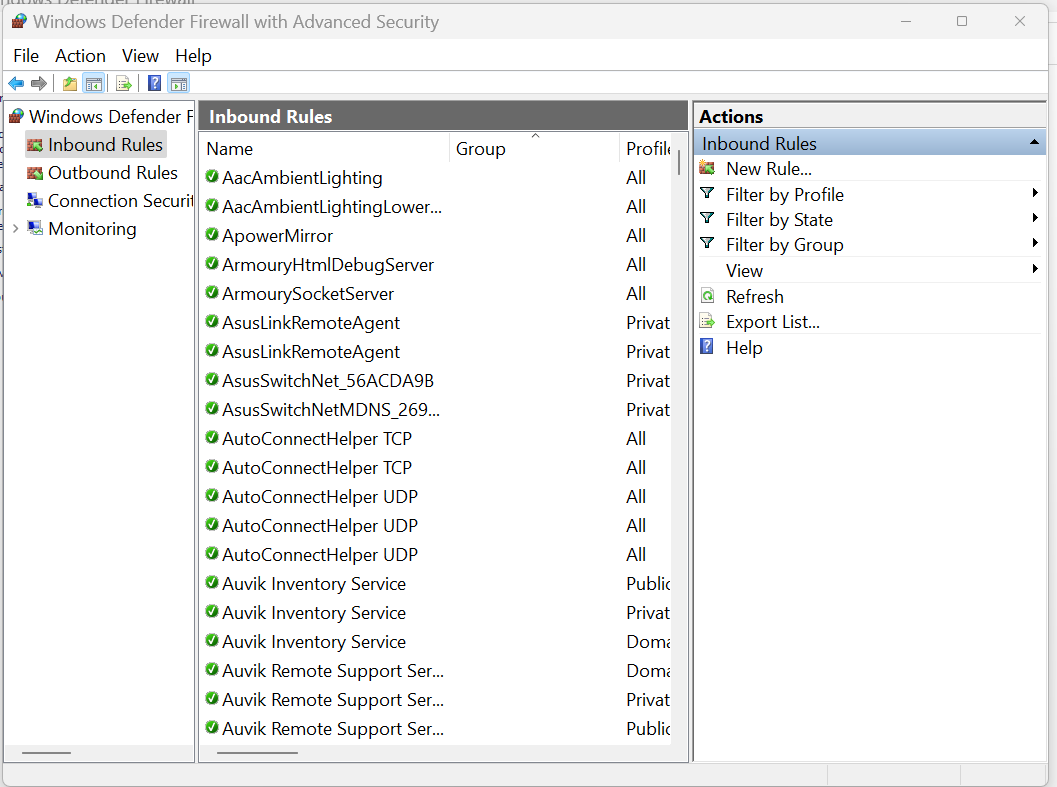1057x787 pixels.
Task: Click the funnel icon beside Filter by State
Action: (707, 218)
